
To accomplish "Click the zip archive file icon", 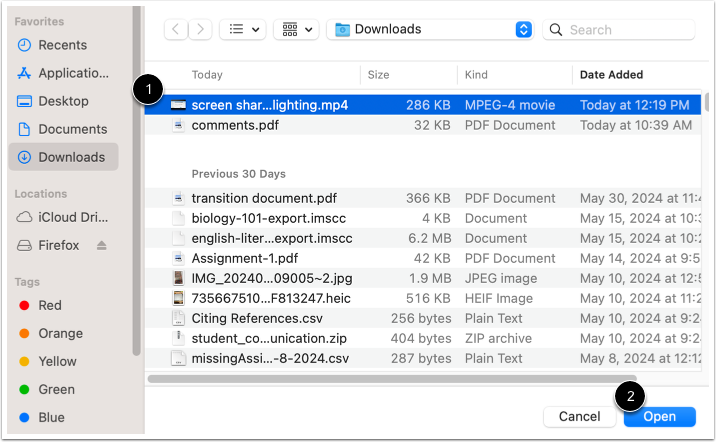I will tap(178, 339).
